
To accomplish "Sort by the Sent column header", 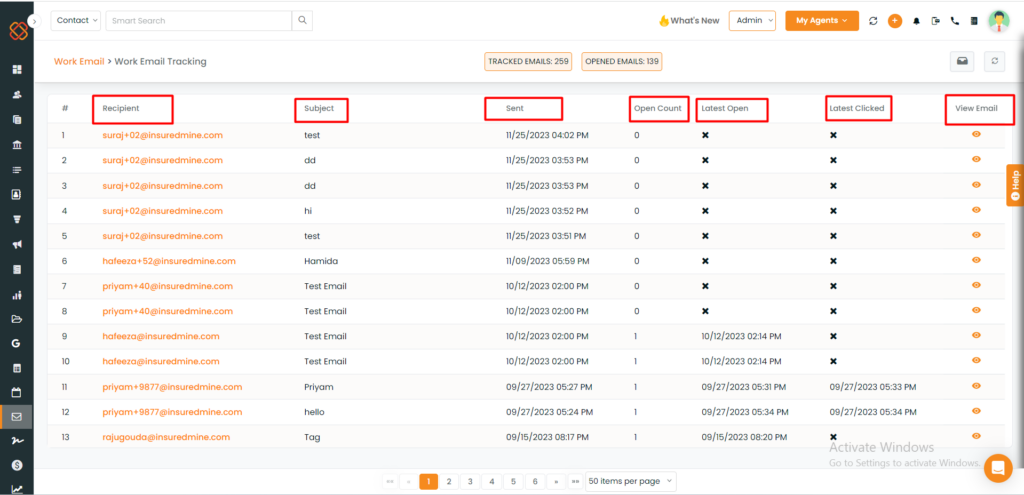I will pos(515,108).
